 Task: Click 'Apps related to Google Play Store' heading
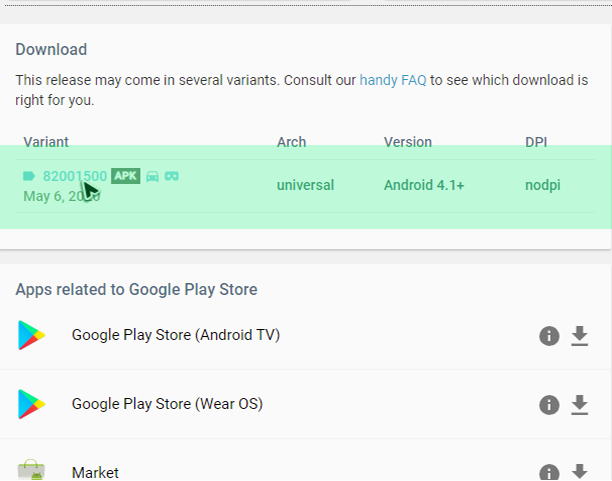[136, 290]
